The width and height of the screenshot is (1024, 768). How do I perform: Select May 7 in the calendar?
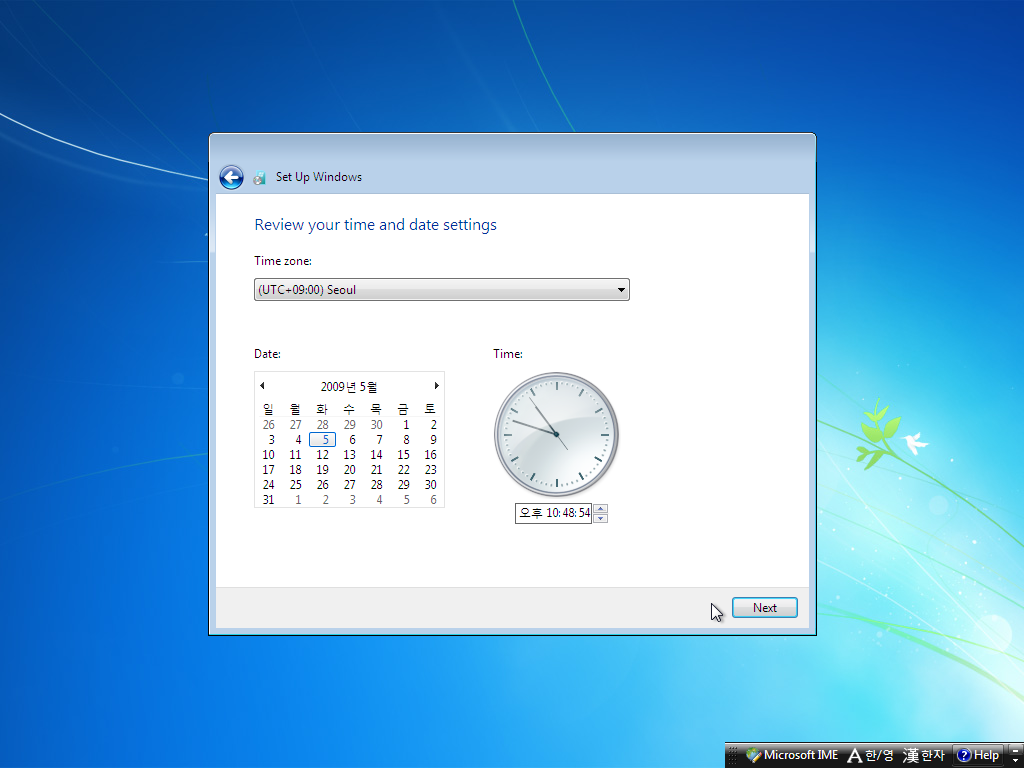point(379,440)
